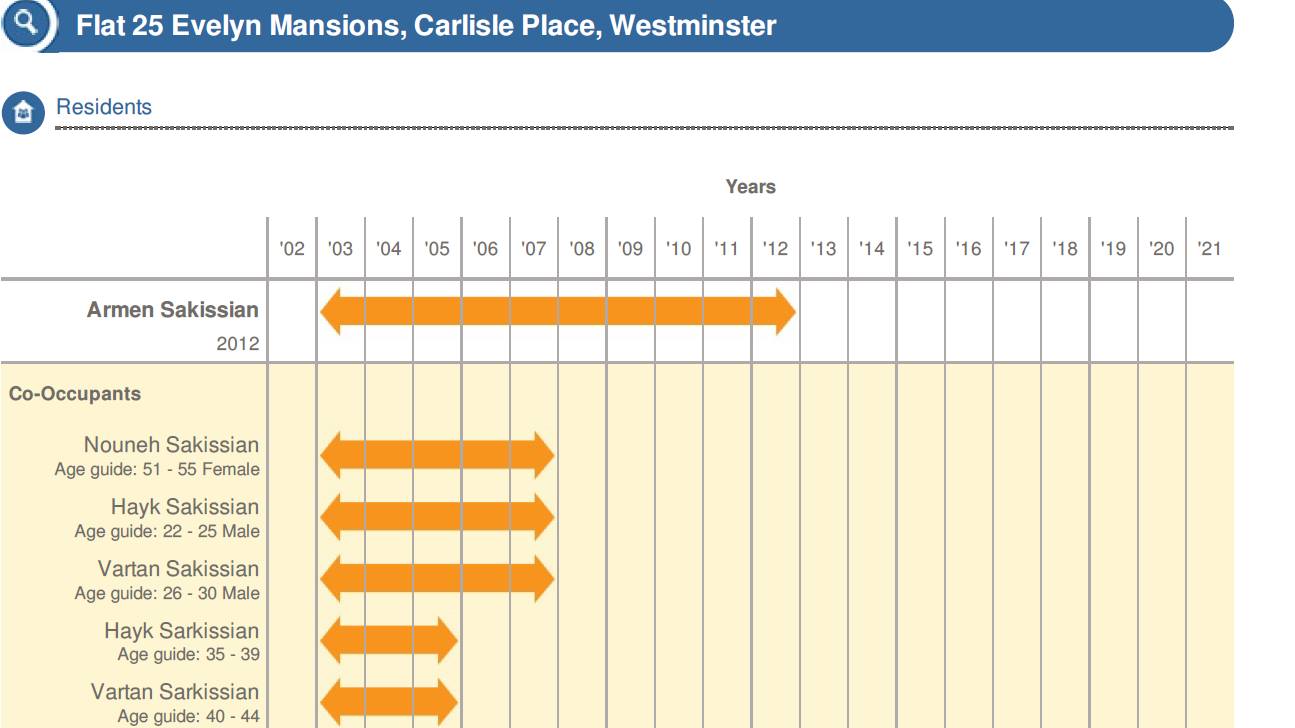1295x728 pixels.
Task: Select co-occupant Nouneh Sakissian
Action: [171, 445]
